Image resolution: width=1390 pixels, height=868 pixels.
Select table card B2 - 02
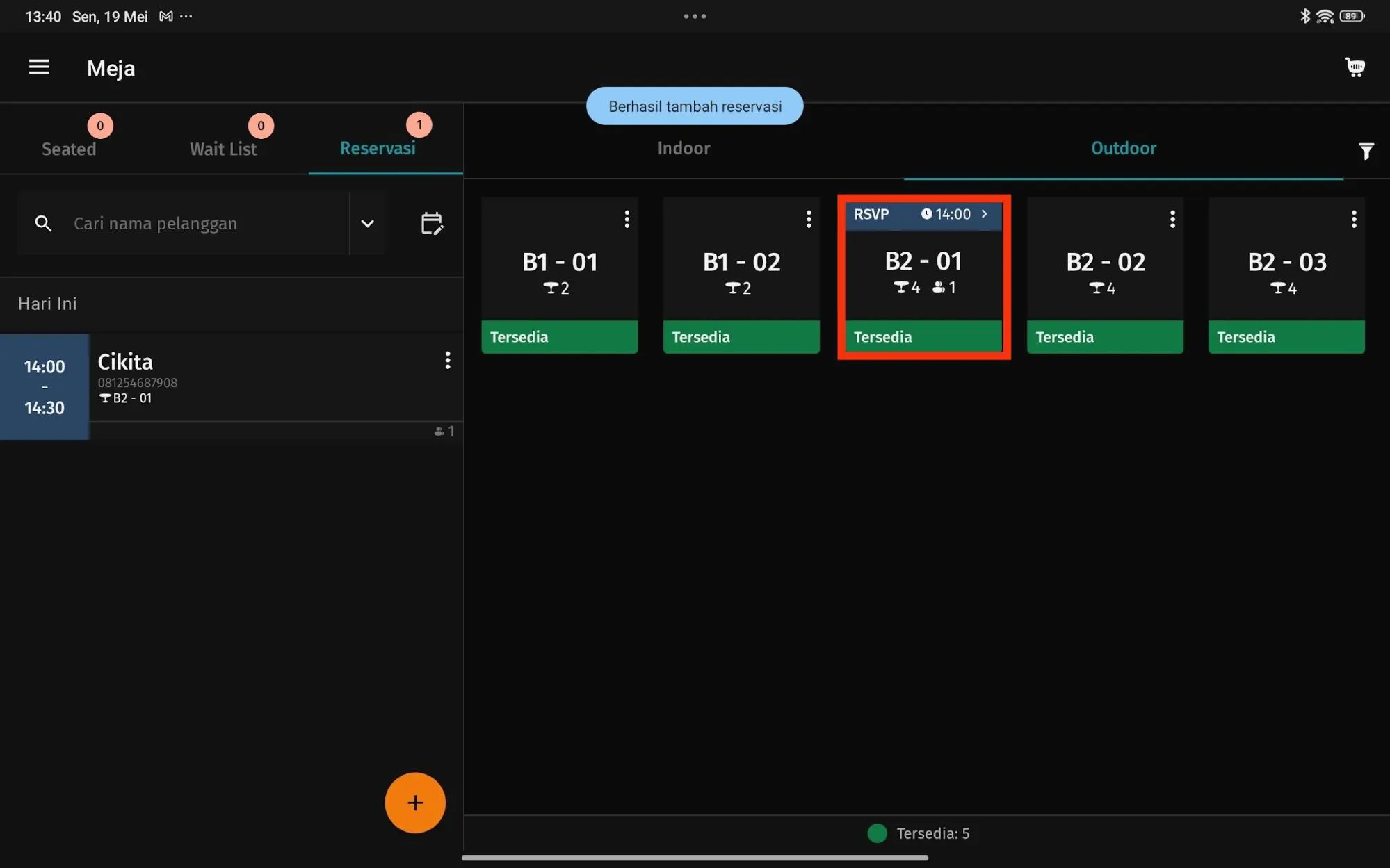[1105, 275]
